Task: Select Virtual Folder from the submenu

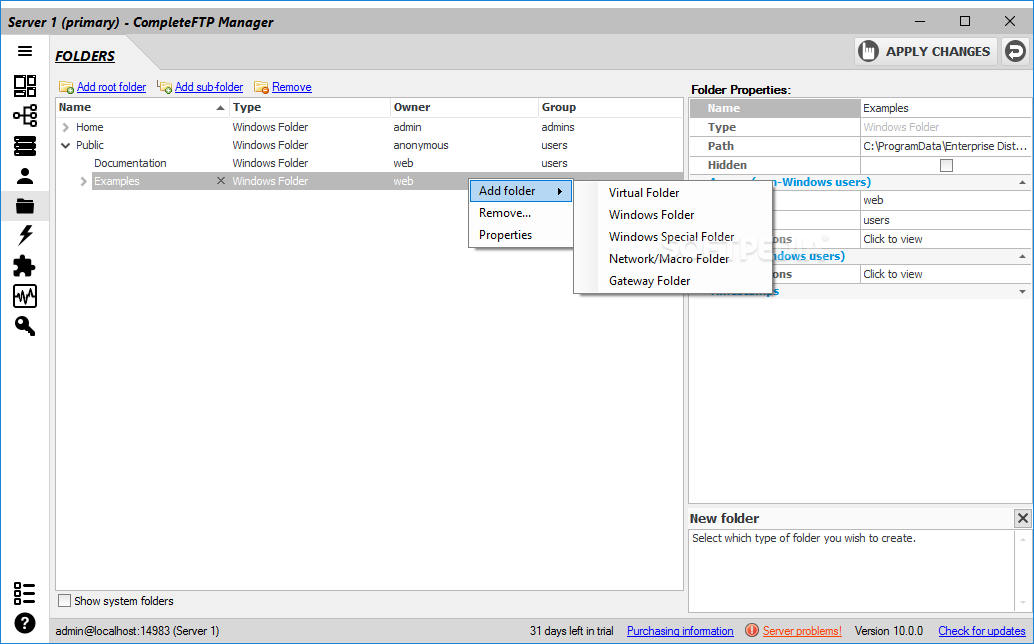Action: click(673, 193)
